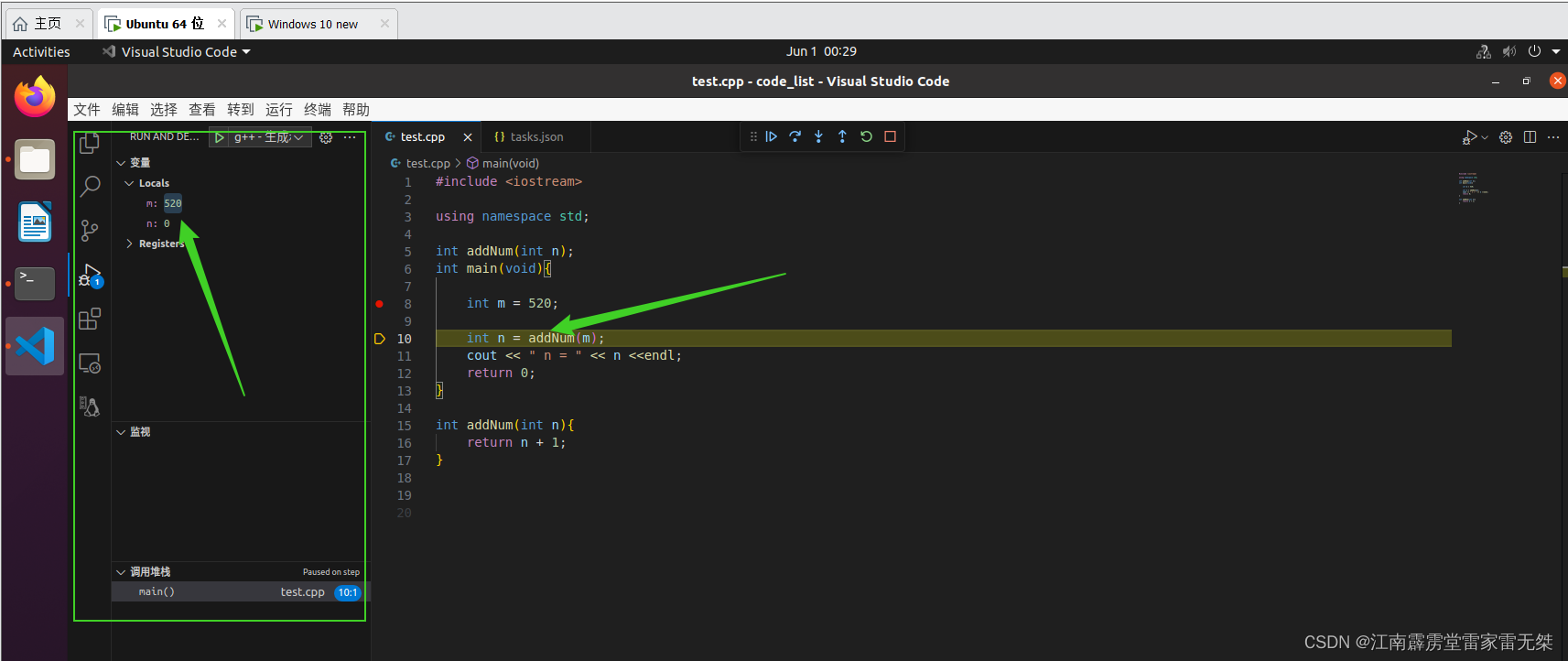Select the local variable m value 520

pyautogui.click(x=173, y=203)
